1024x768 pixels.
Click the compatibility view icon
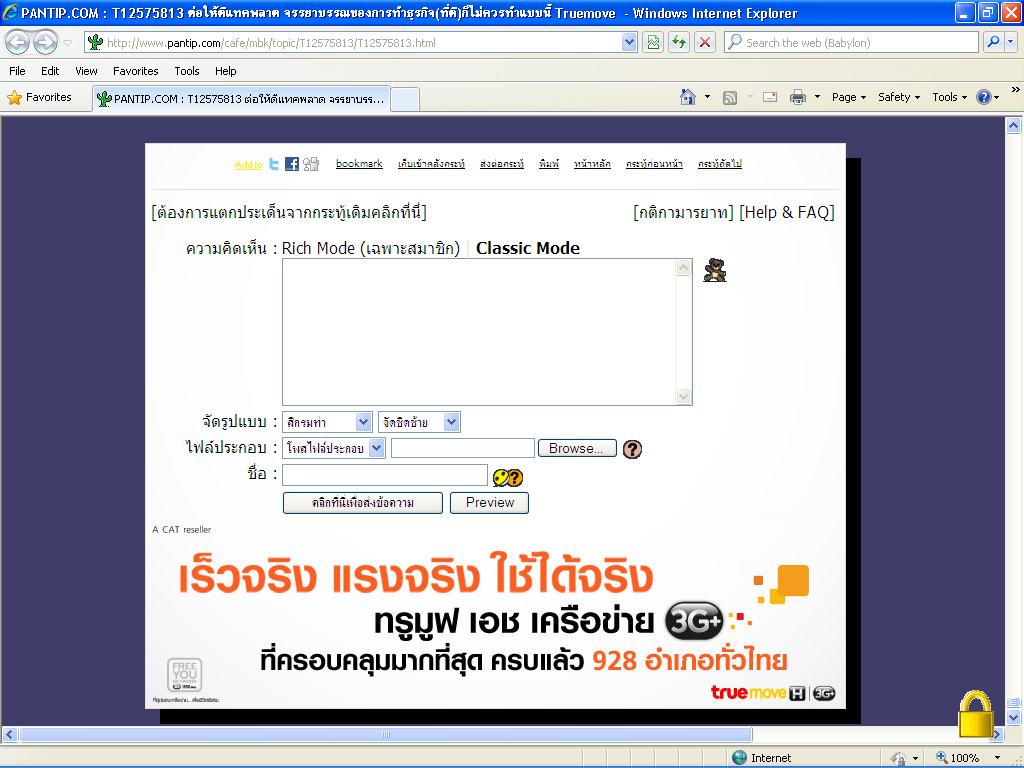click(x=653, y=43)
